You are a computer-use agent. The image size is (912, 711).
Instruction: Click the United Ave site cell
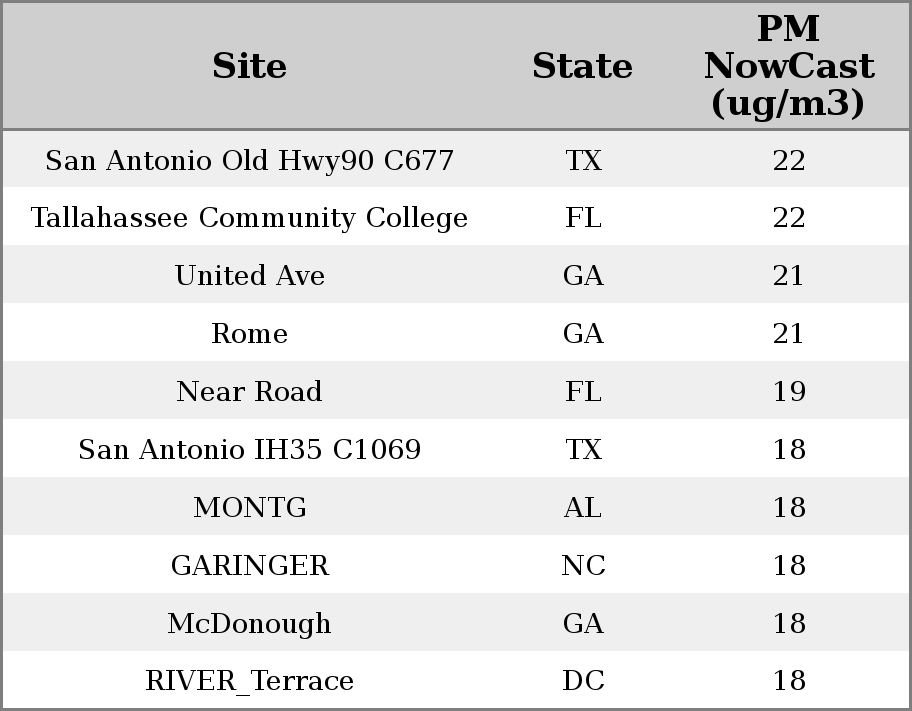click(x=249, y=275)
